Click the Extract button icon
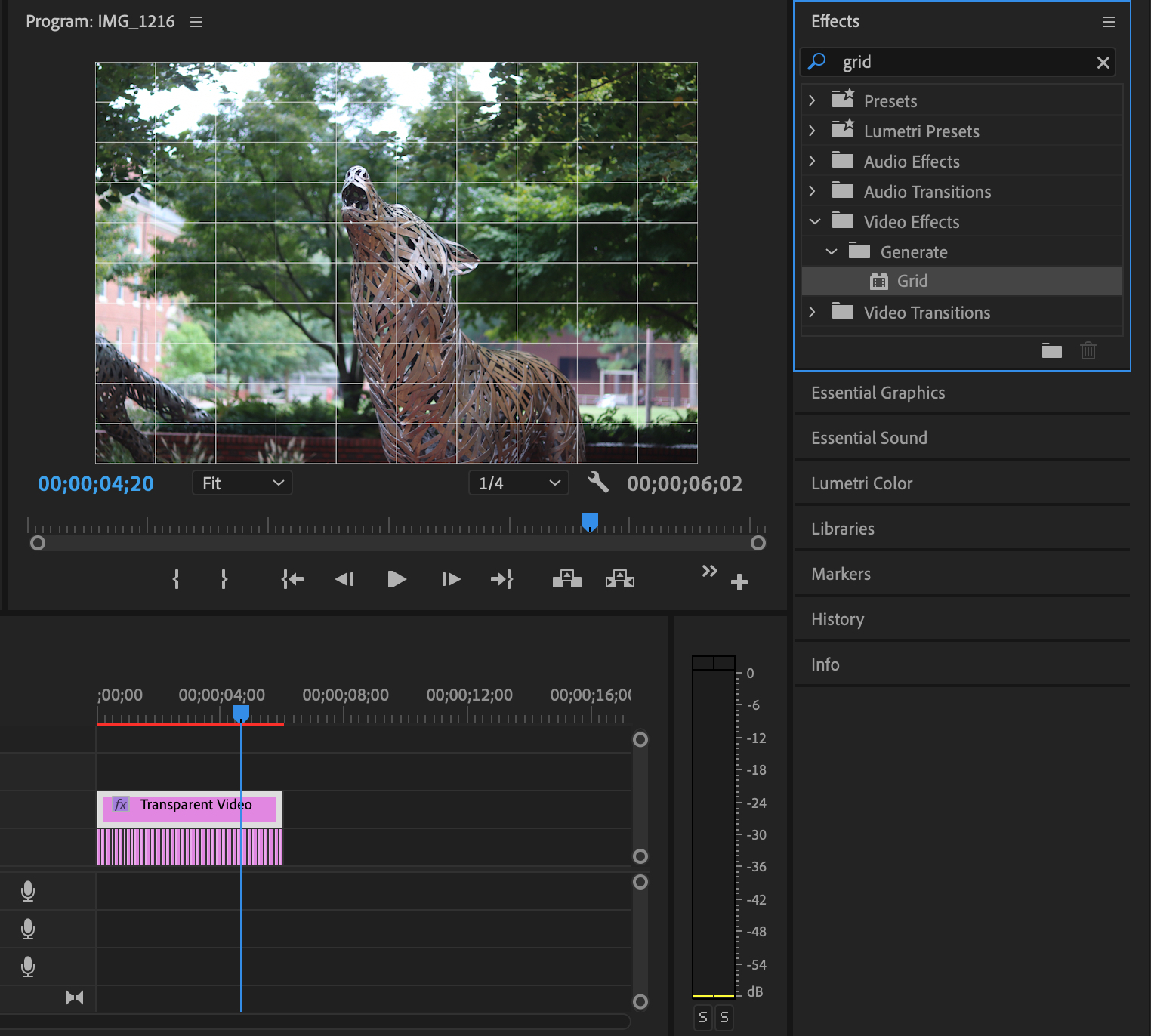The width and height of the screenshot is (1151, 1036). click(620, 579)
